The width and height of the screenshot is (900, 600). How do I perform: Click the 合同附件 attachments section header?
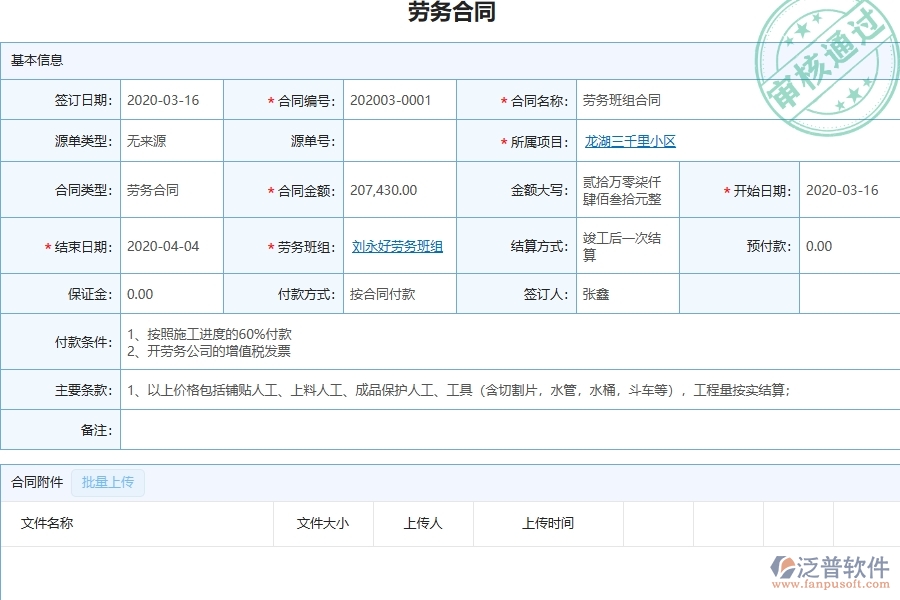(38, 483)
